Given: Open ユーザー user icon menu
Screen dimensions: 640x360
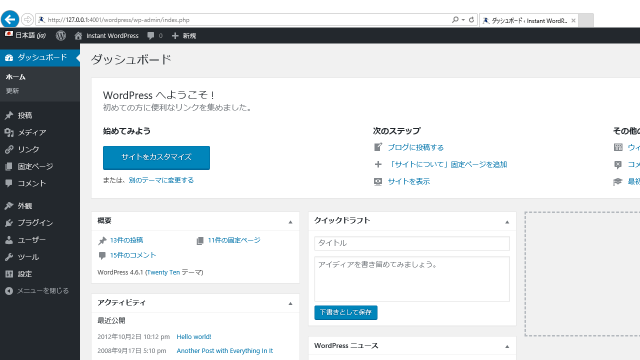Looking at the screenshot, I should [x=9, y=240].
